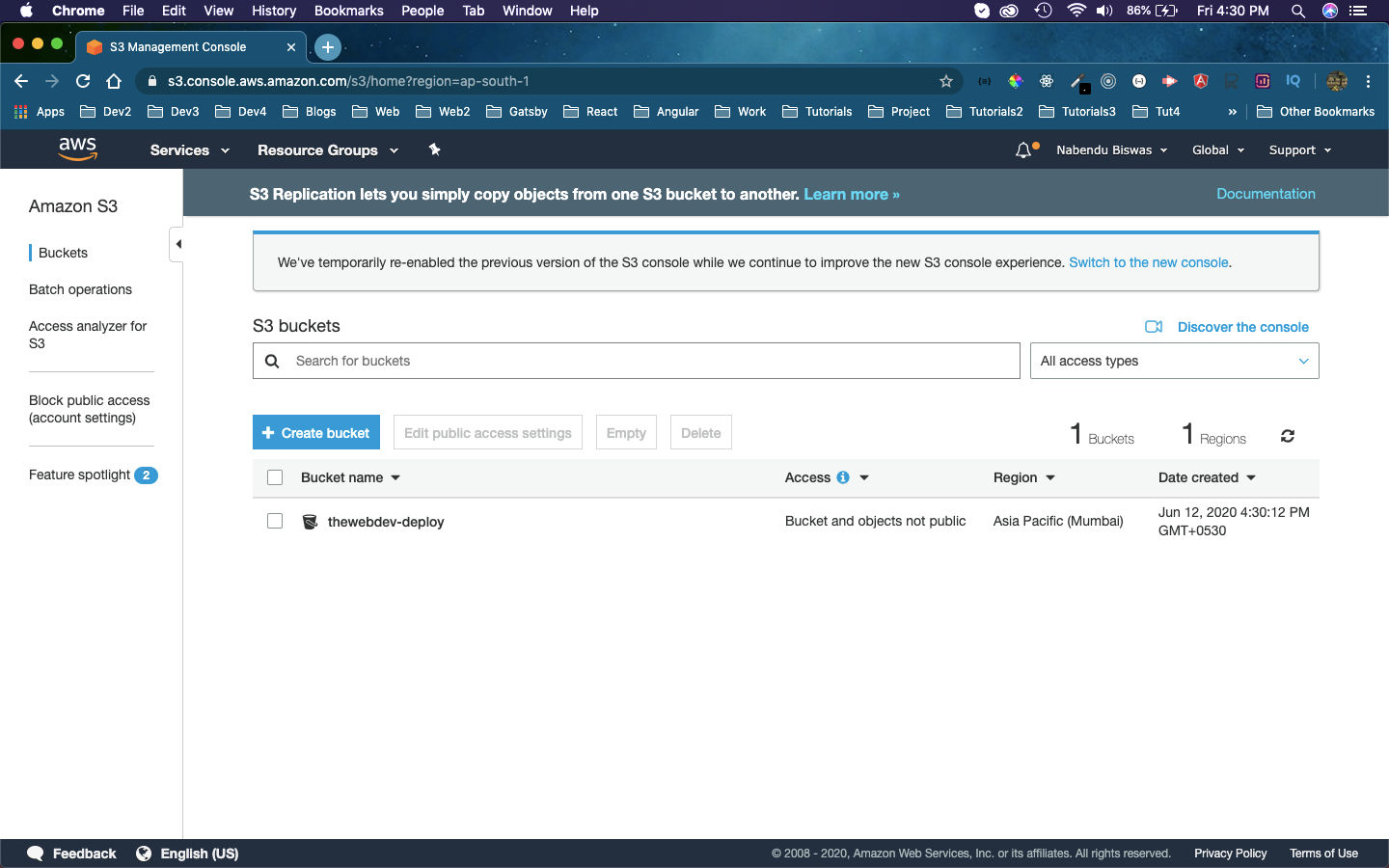Click the Create bucket button
Screen dimensions: 1389x868
click(316, 433)
